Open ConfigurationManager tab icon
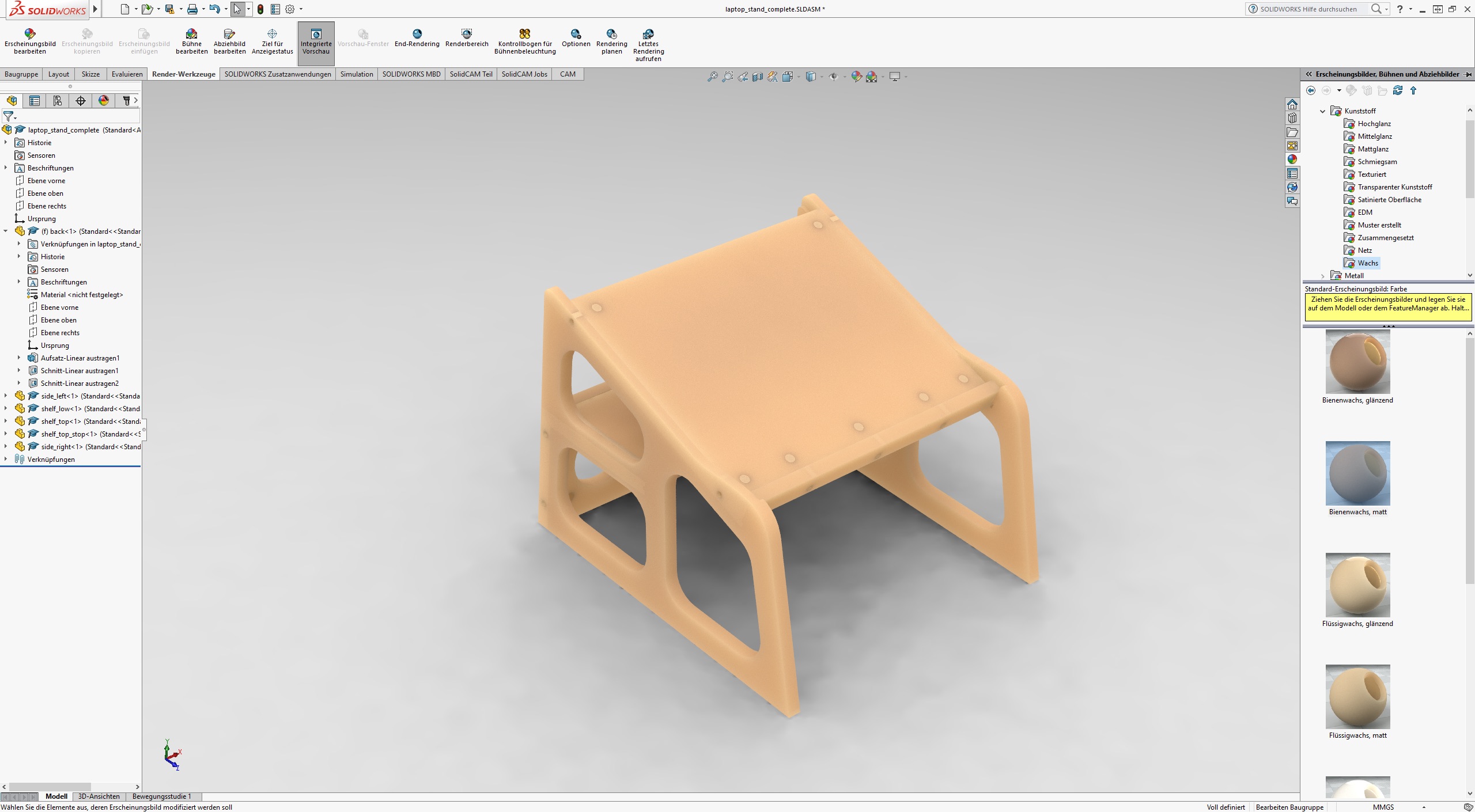Image resolution: width=1475 pixels, height=812 pixels. pos(58,101)
